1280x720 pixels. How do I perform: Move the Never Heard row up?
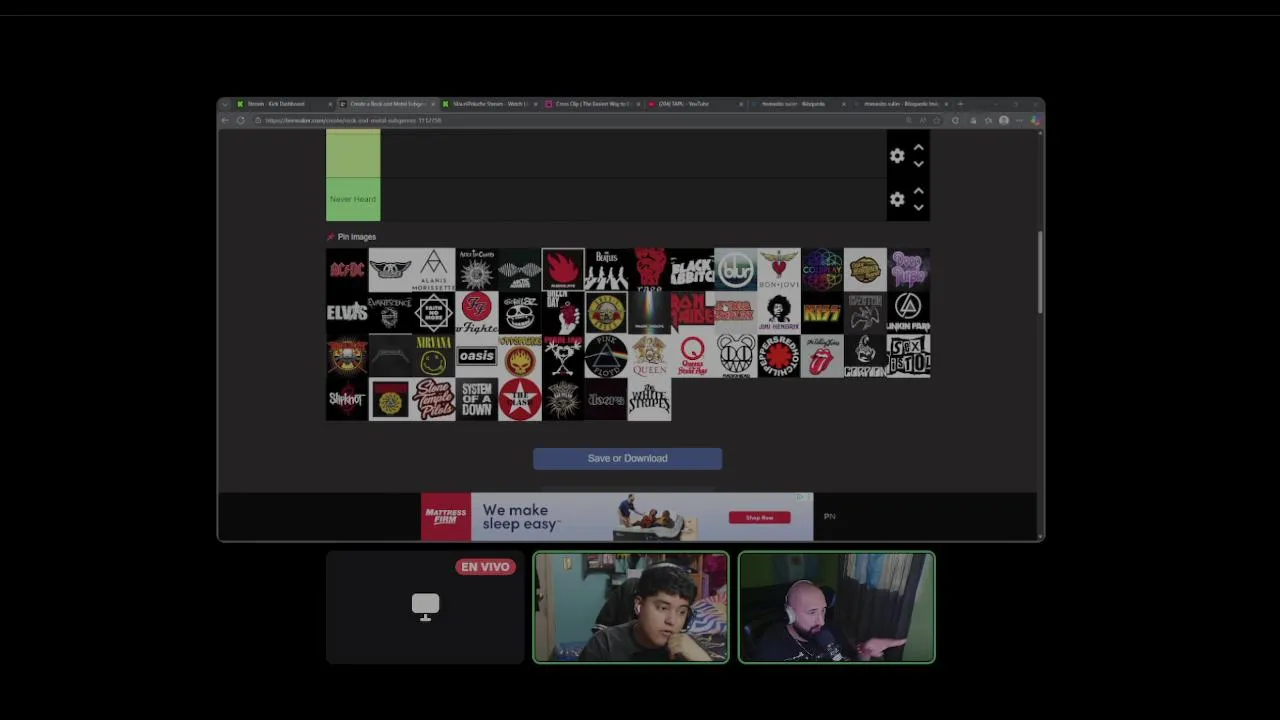[x=918, y=191]
